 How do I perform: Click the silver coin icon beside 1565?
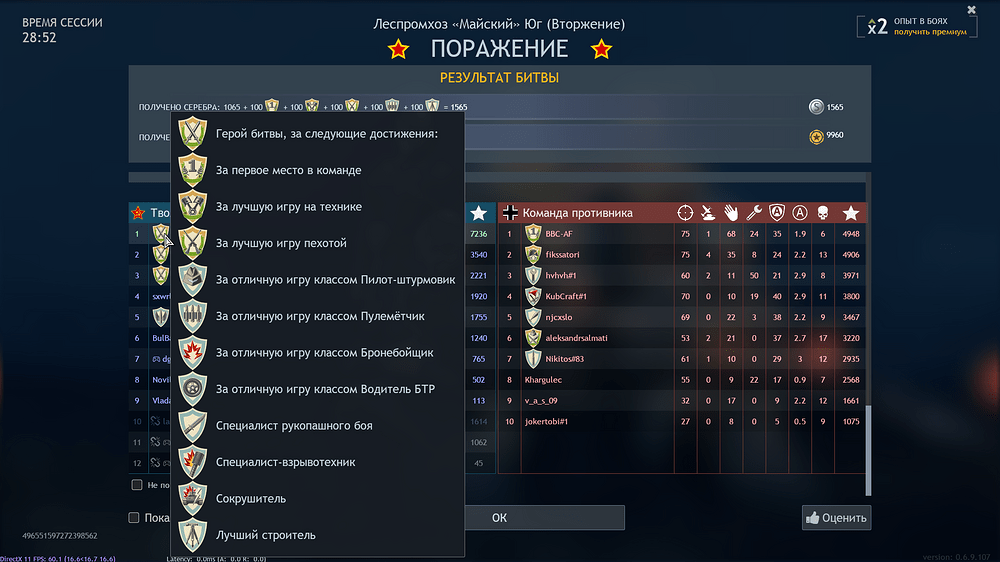click(x=816, y=107)
